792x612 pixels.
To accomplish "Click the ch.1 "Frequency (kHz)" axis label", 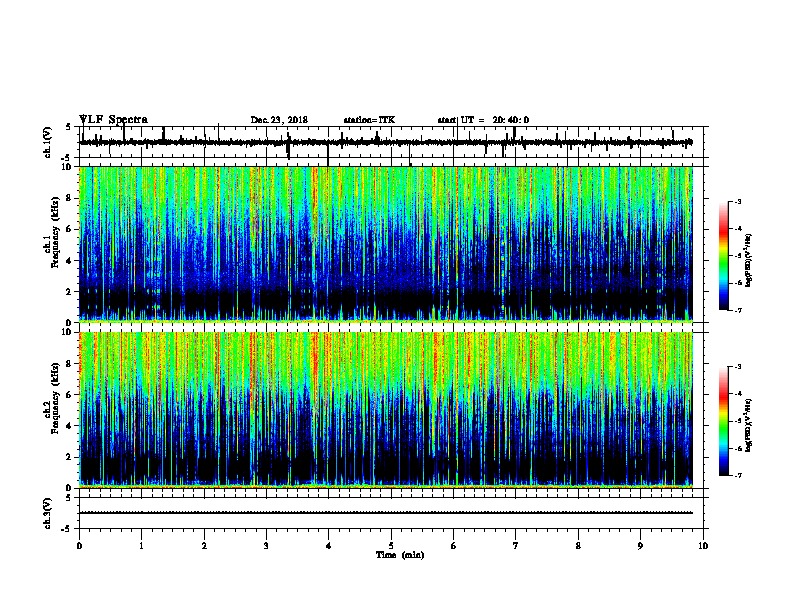I will coord(56,230).
